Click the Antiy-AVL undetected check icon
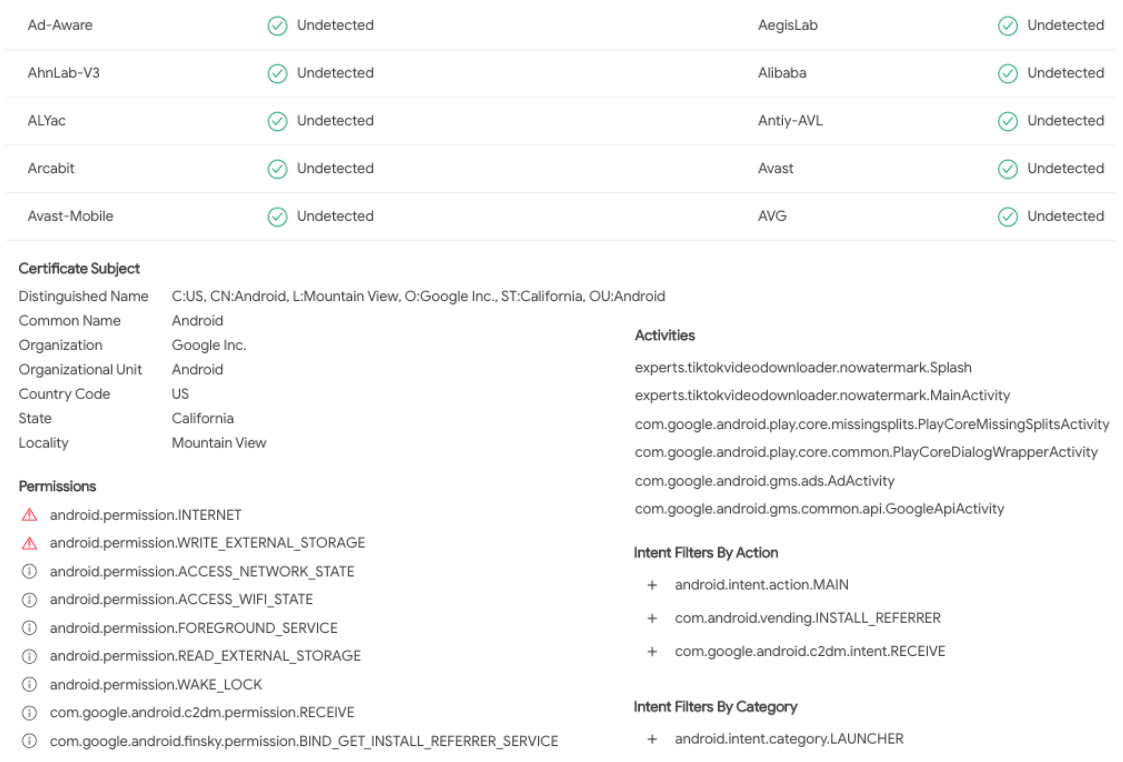The height and width of the screenshot is (762, 1123). 1008,122
